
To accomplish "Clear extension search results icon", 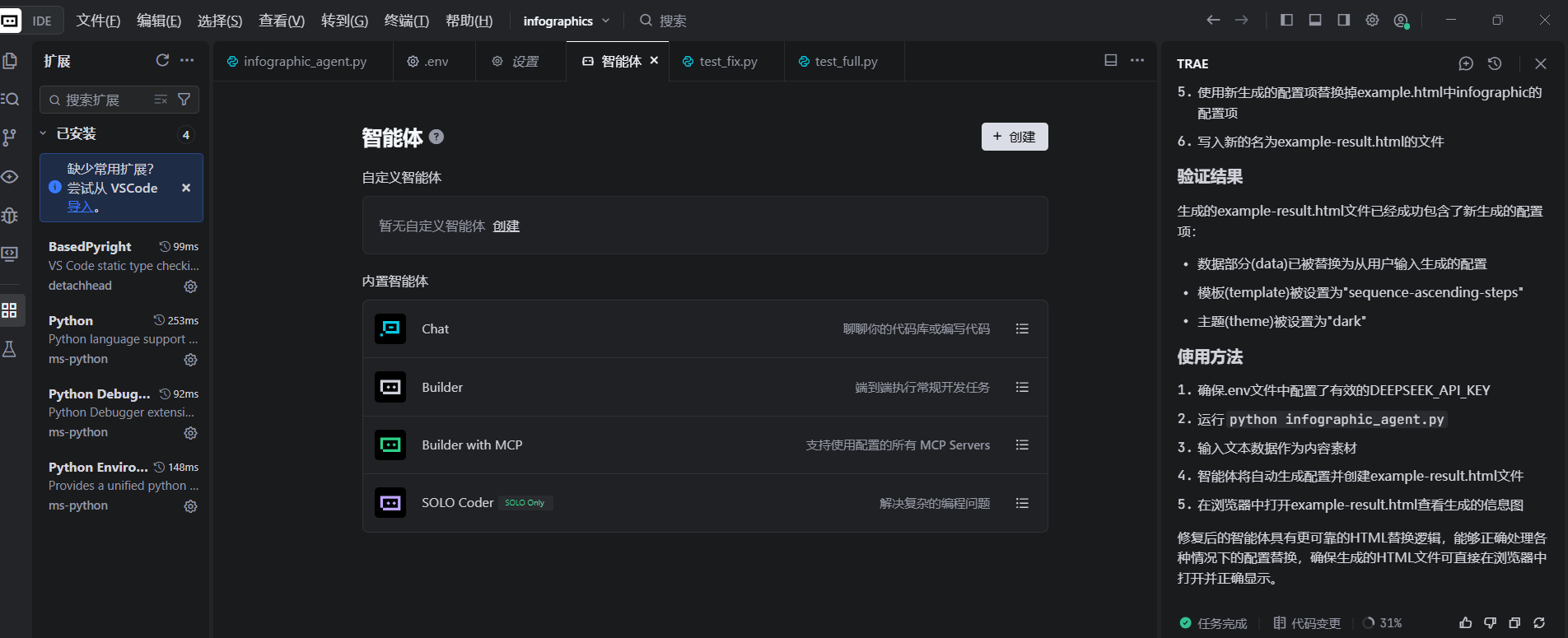I will pos(161,100).
